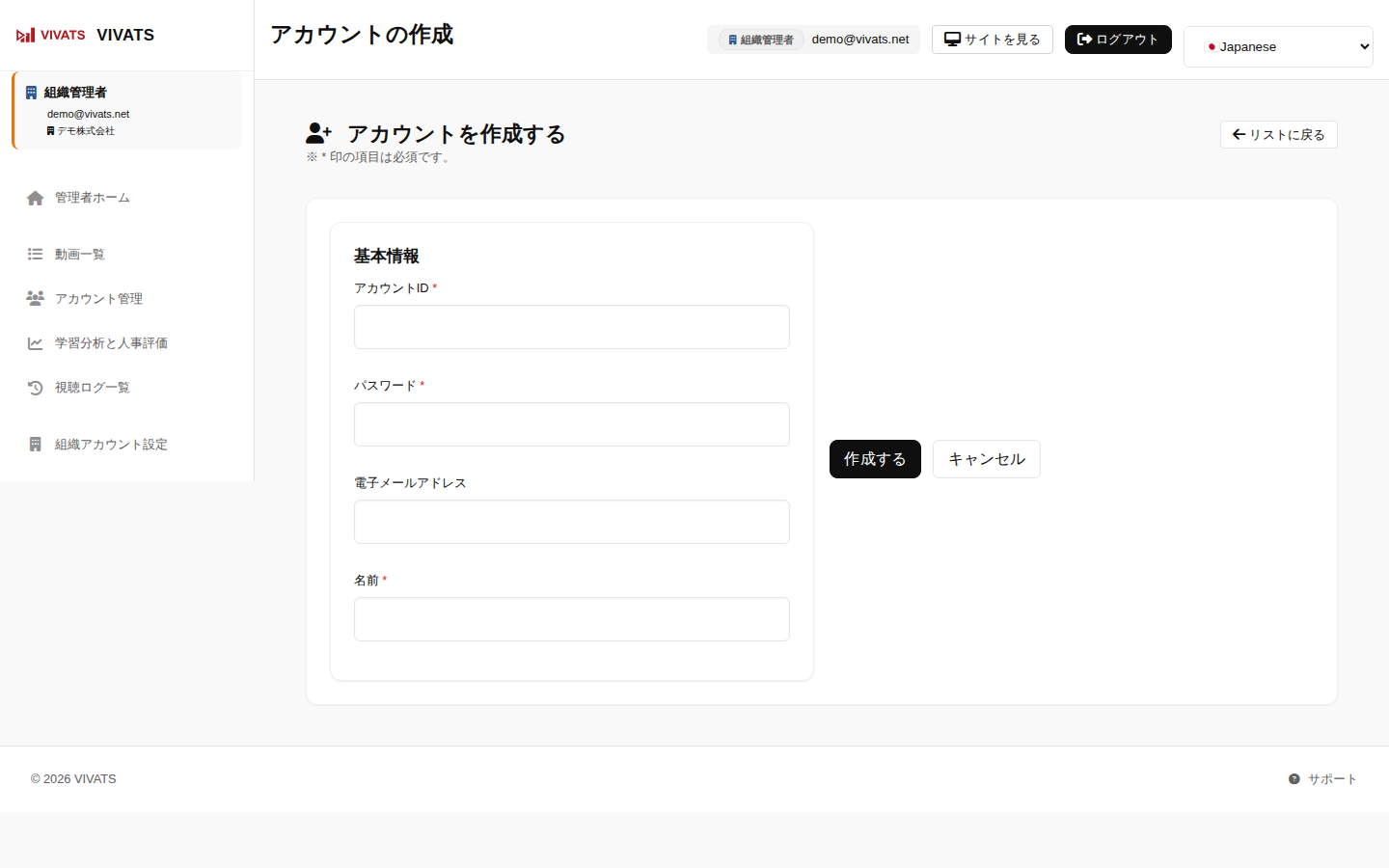Click the サイトを見る button
1389x868 pixels.
point(993,40)
